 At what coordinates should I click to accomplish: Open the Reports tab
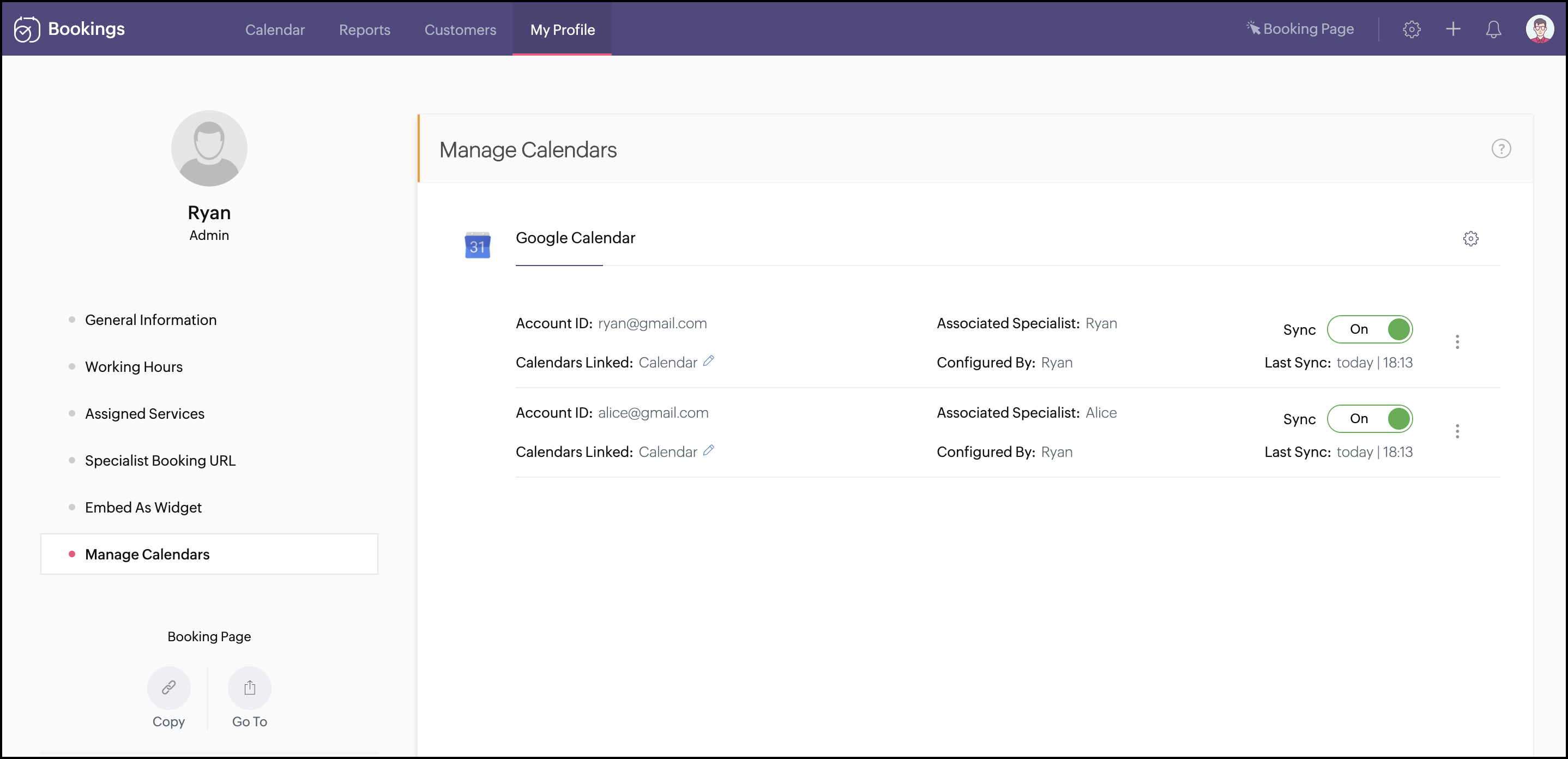point(364,30)
